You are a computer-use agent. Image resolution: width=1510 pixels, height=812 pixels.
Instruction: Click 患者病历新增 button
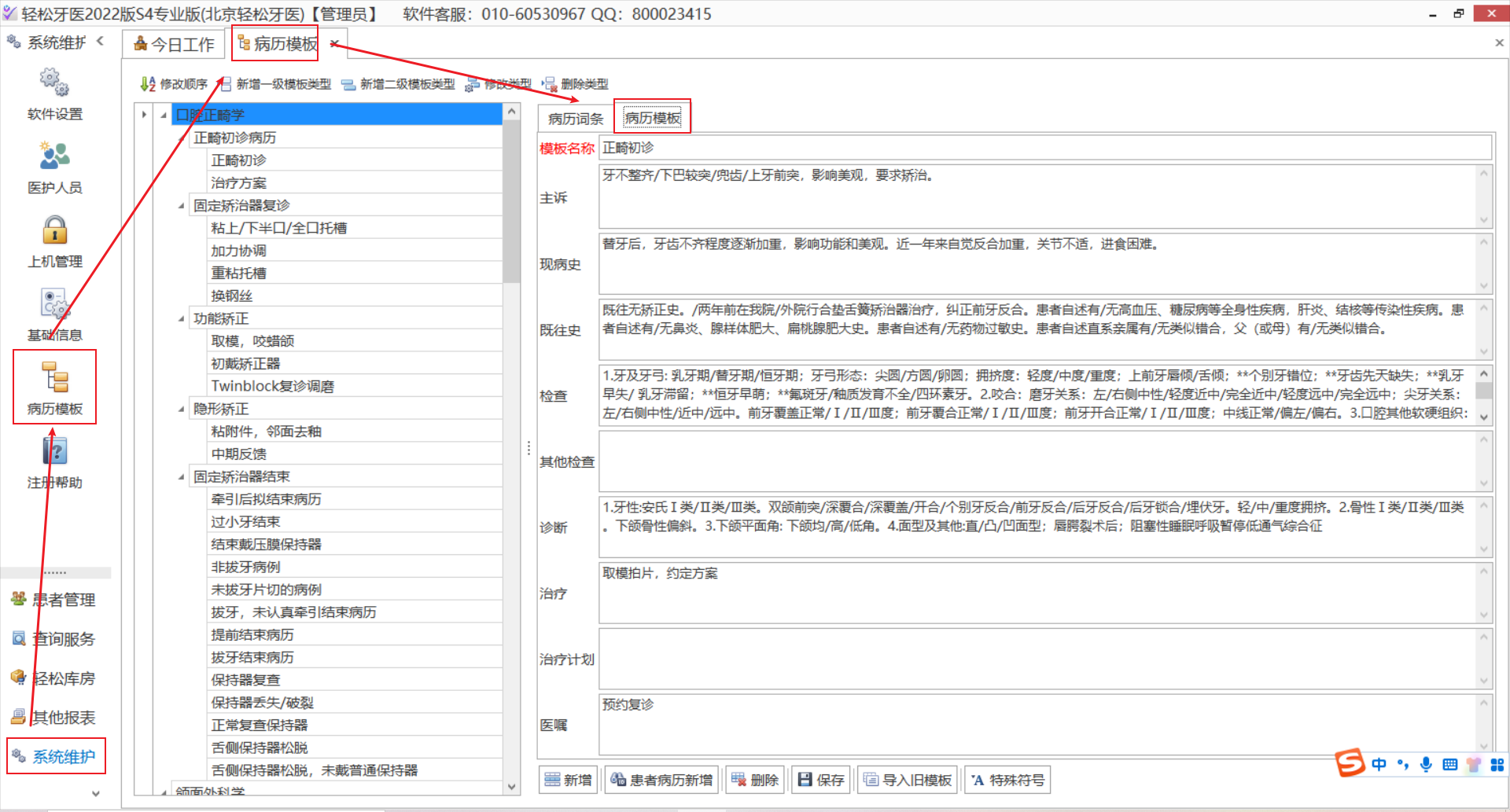(661, 780)
